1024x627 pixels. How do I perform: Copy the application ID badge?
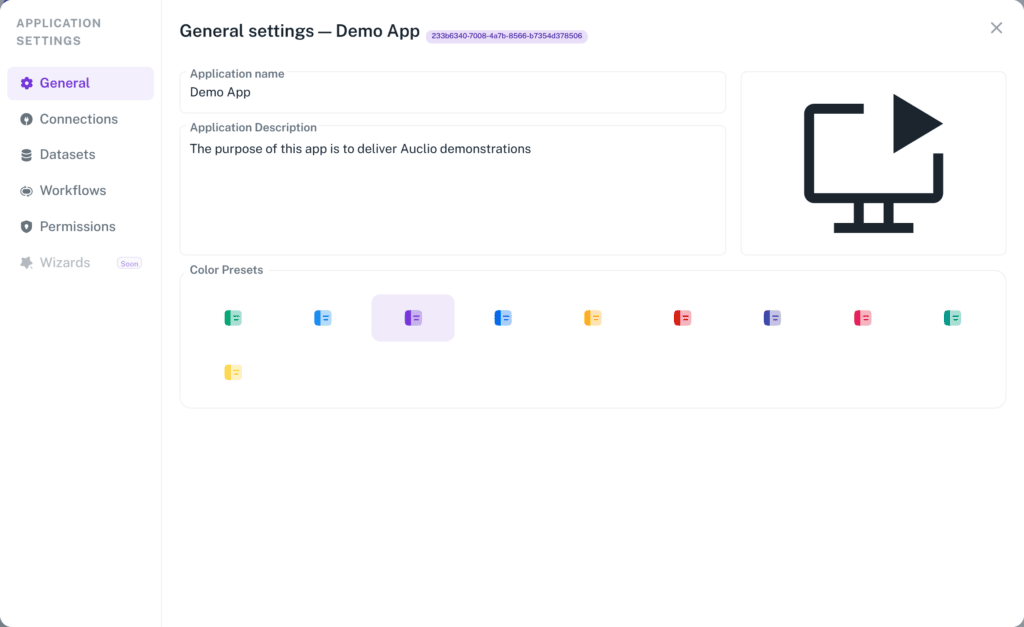click(x=507, y=36)
